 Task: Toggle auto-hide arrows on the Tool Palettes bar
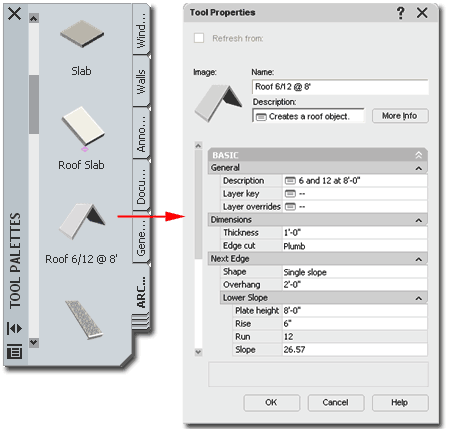14,329
